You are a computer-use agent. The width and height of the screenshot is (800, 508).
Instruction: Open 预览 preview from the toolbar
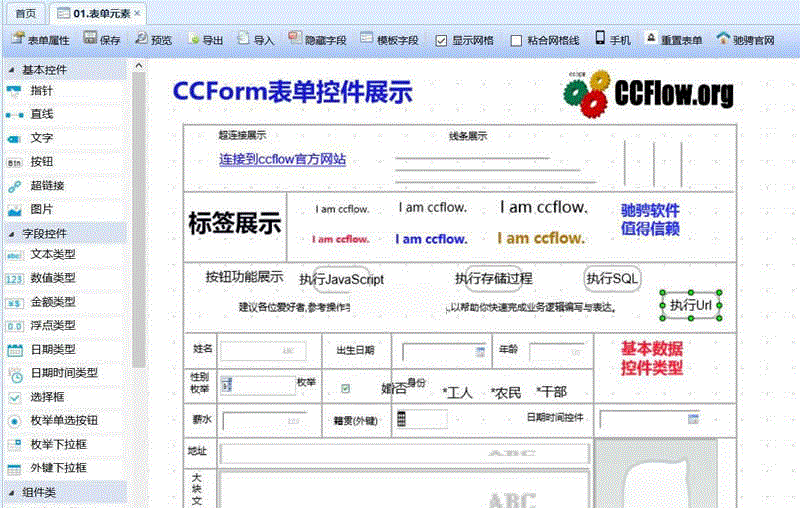click(153, 40)
